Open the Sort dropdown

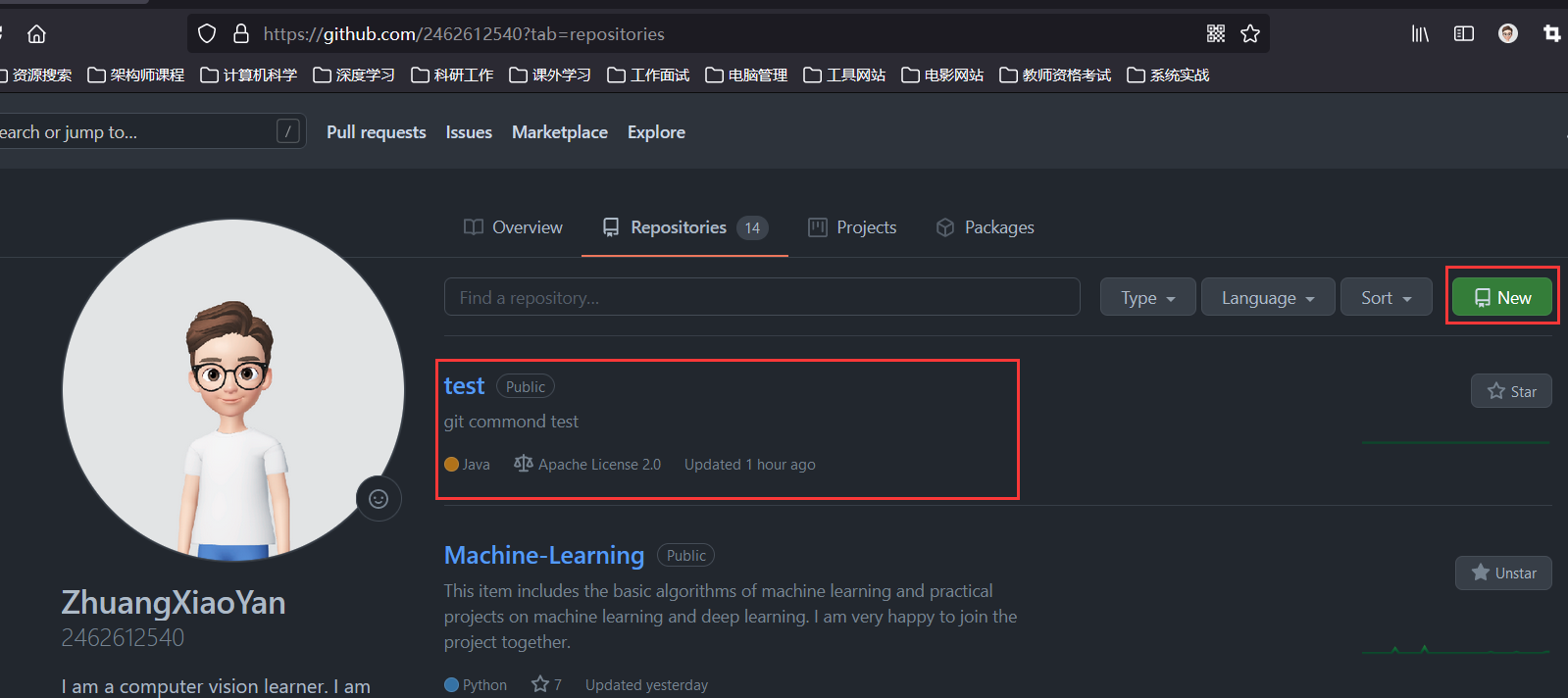click(x=1386, y=297)
